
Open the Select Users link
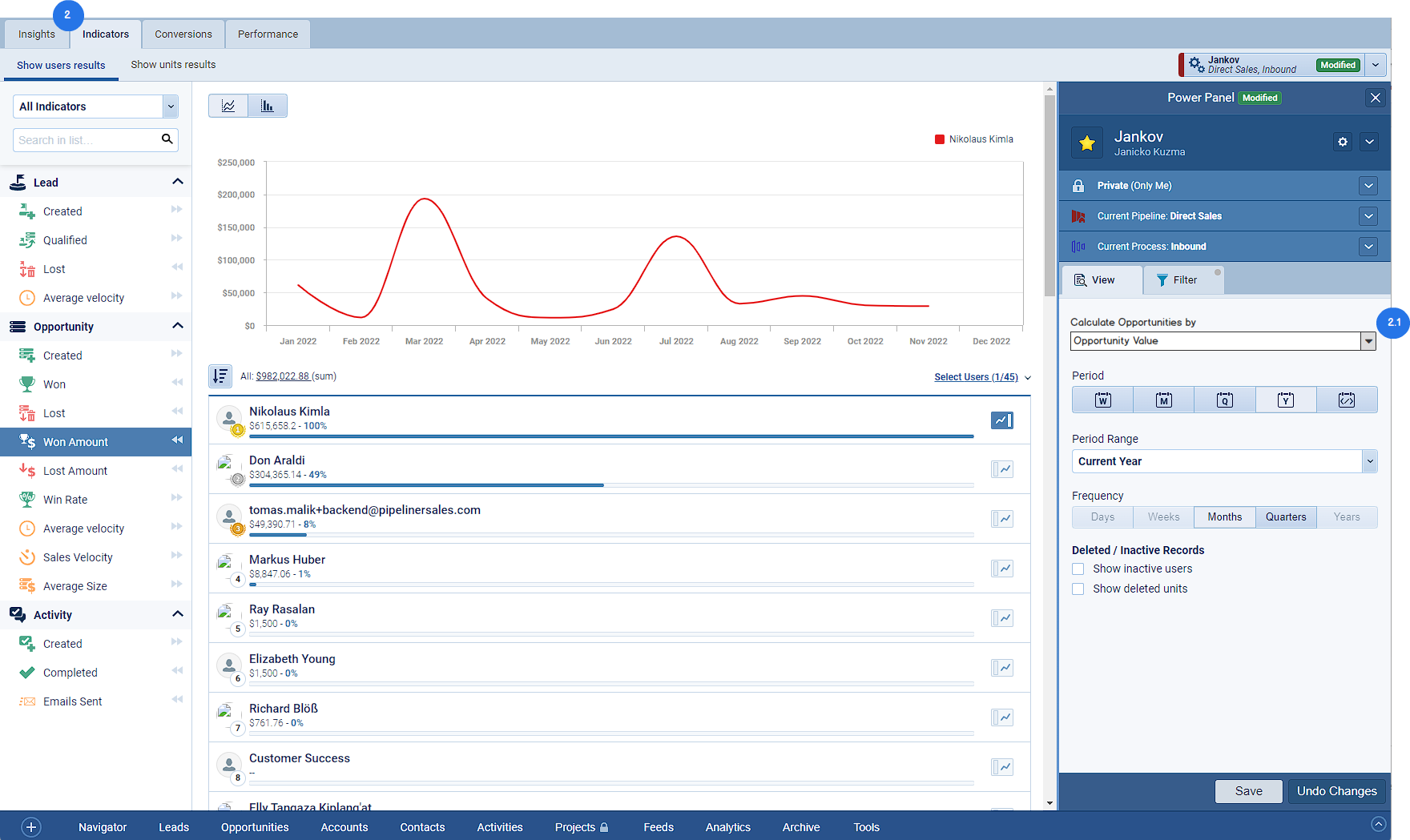tap(976, 377)
